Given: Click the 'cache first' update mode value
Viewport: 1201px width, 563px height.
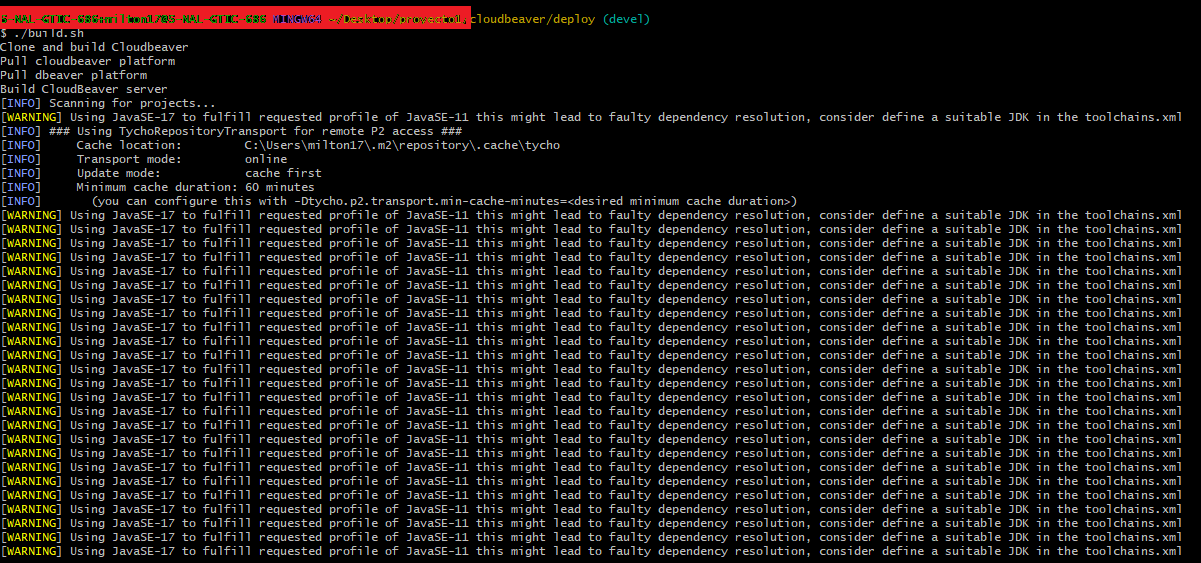Looking at the screenshot, I should tap(283, 173).
